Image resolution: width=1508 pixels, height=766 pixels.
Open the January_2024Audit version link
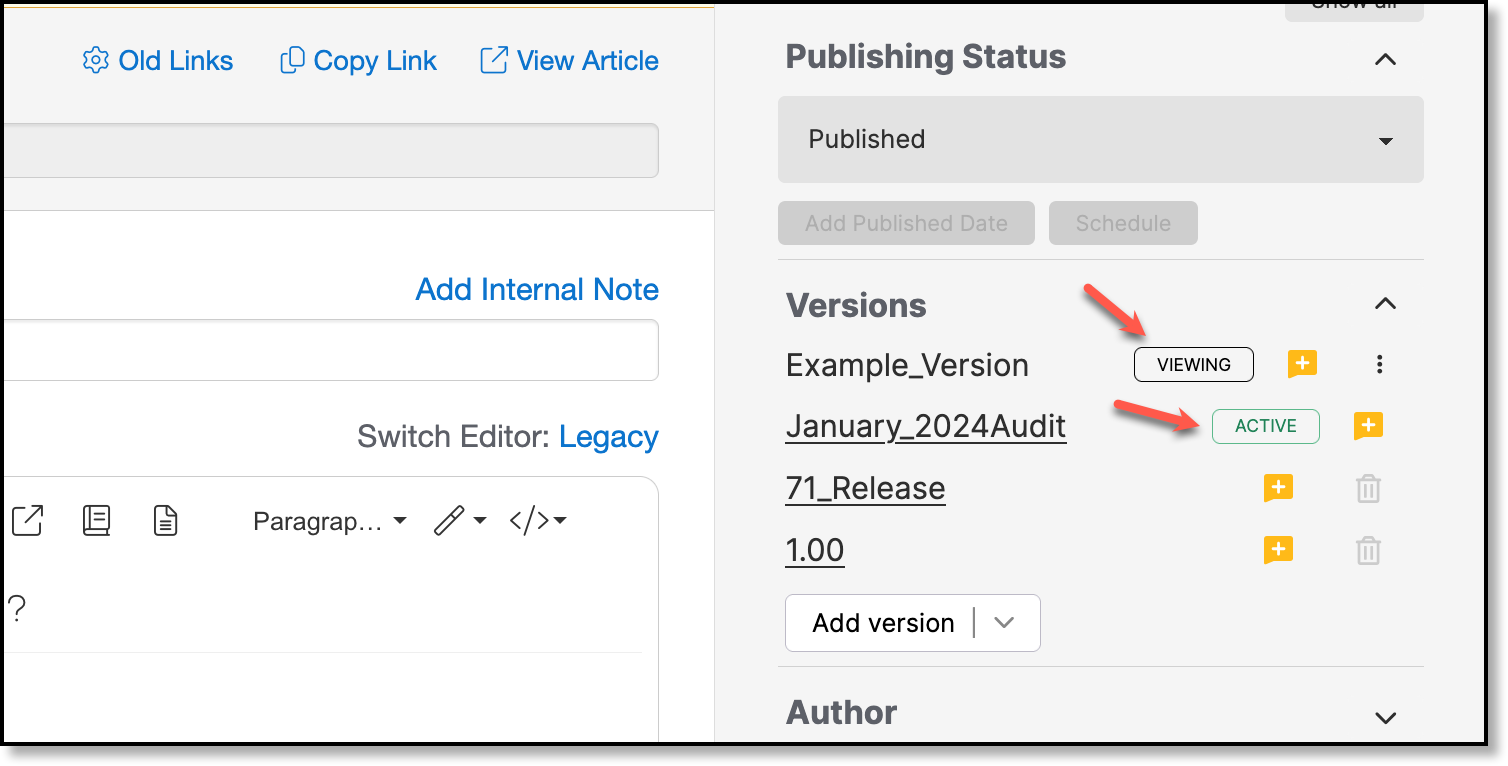926,427
